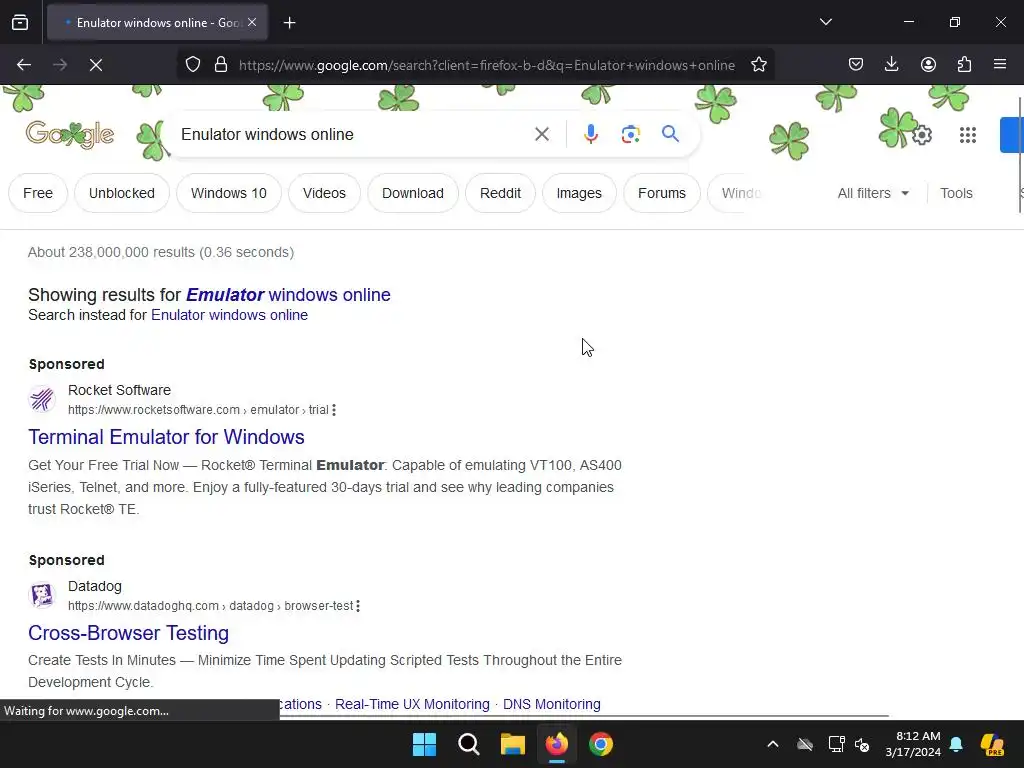Click the Firefox taskbar icon

click(x=556, y=744)
